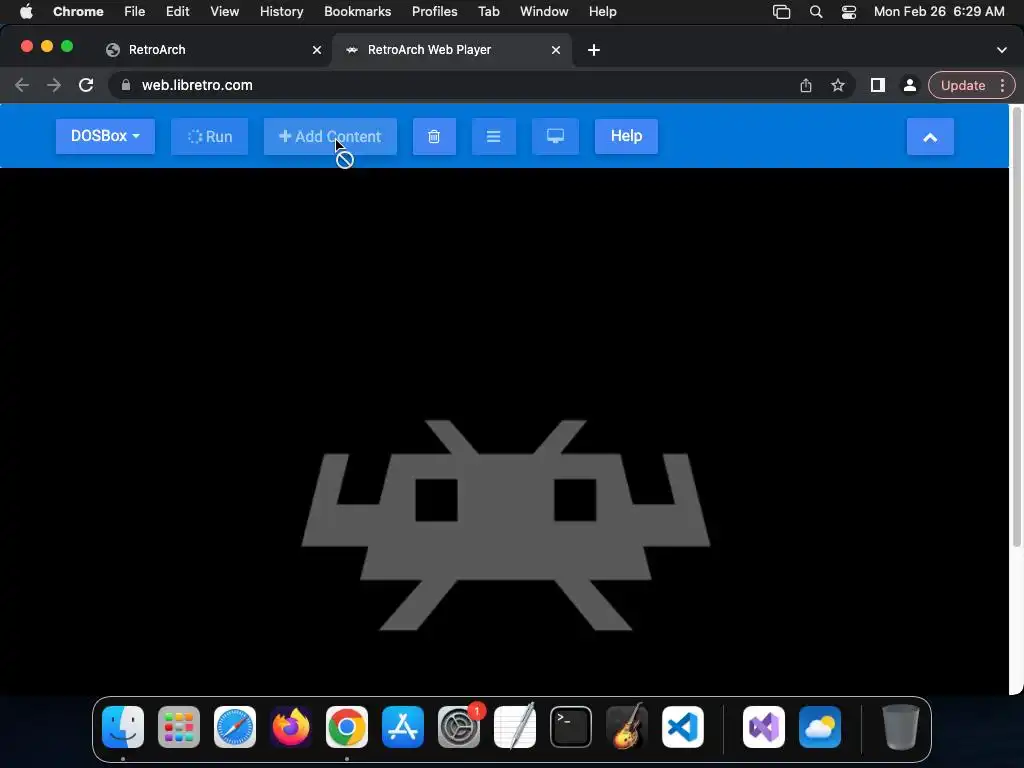
Task: Open the Tab menu
Action: coord(488,12)
